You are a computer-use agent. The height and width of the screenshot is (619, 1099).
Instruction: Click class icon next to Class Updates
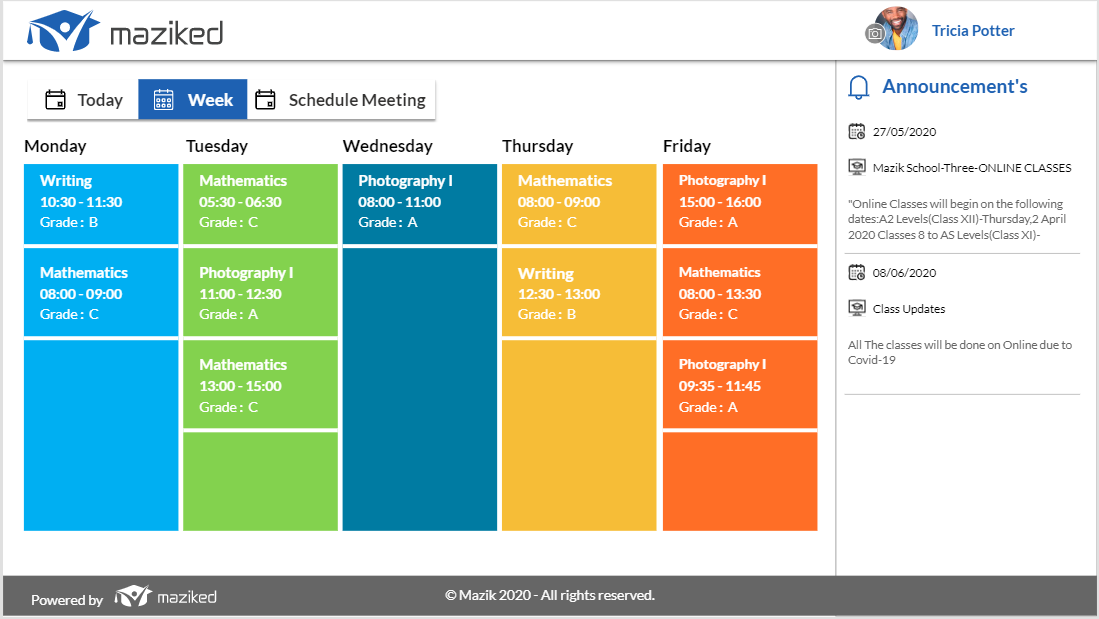point(856,308)
